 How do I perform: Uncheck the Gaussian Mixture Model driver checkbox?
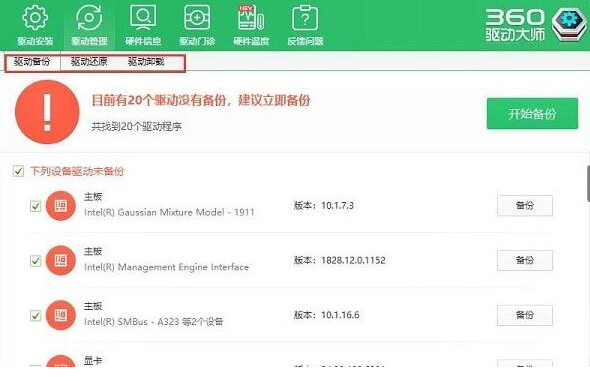[35, 206]
